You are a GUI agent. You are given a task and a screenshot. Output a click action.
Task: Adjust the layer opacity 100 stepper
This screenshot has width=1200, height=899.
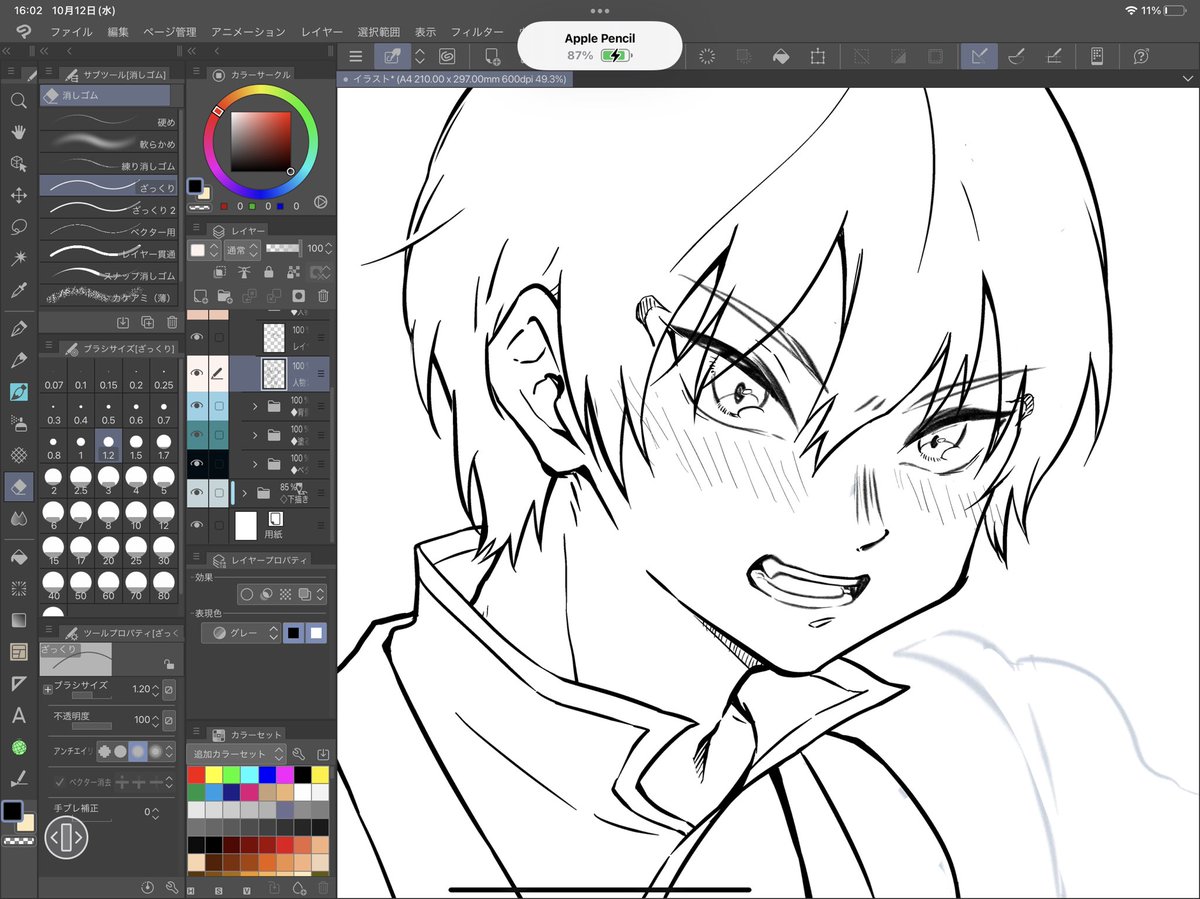(330, 248)
